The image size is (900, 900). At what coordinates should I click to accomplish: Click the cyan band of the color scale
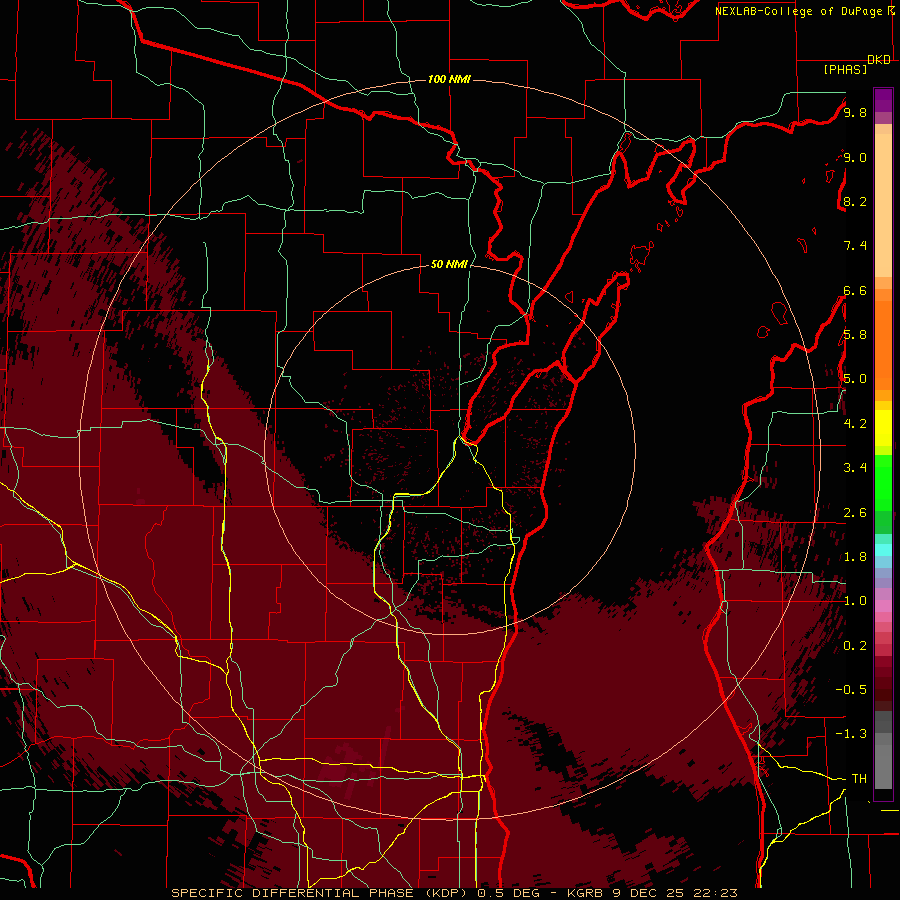click(883, 550)
